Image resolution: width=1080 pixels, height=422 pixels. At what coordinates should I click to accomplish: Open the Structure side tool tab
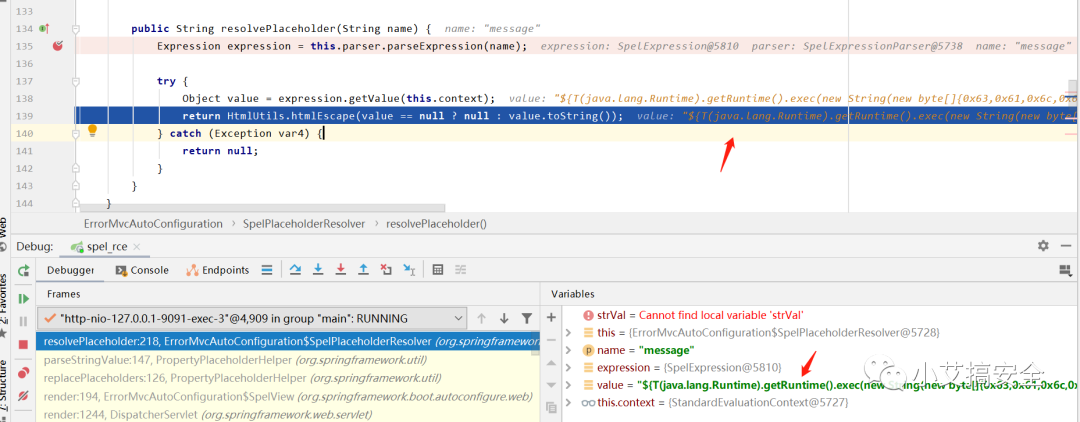(3, 388)
